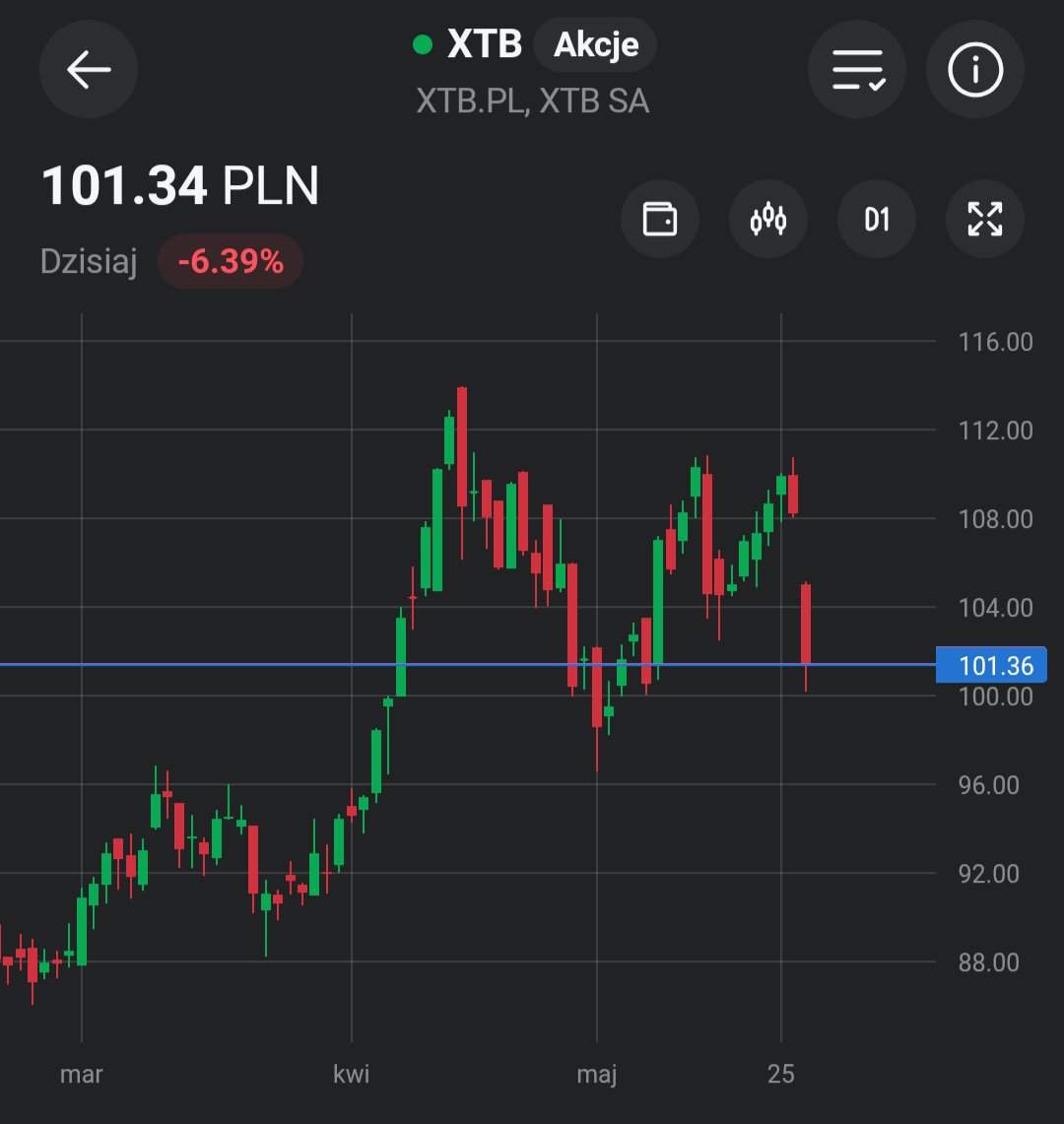Tap the maj date axis label
Image resolution: width=1064 pixels, height=1124 pixels.
click(596, 1075)
